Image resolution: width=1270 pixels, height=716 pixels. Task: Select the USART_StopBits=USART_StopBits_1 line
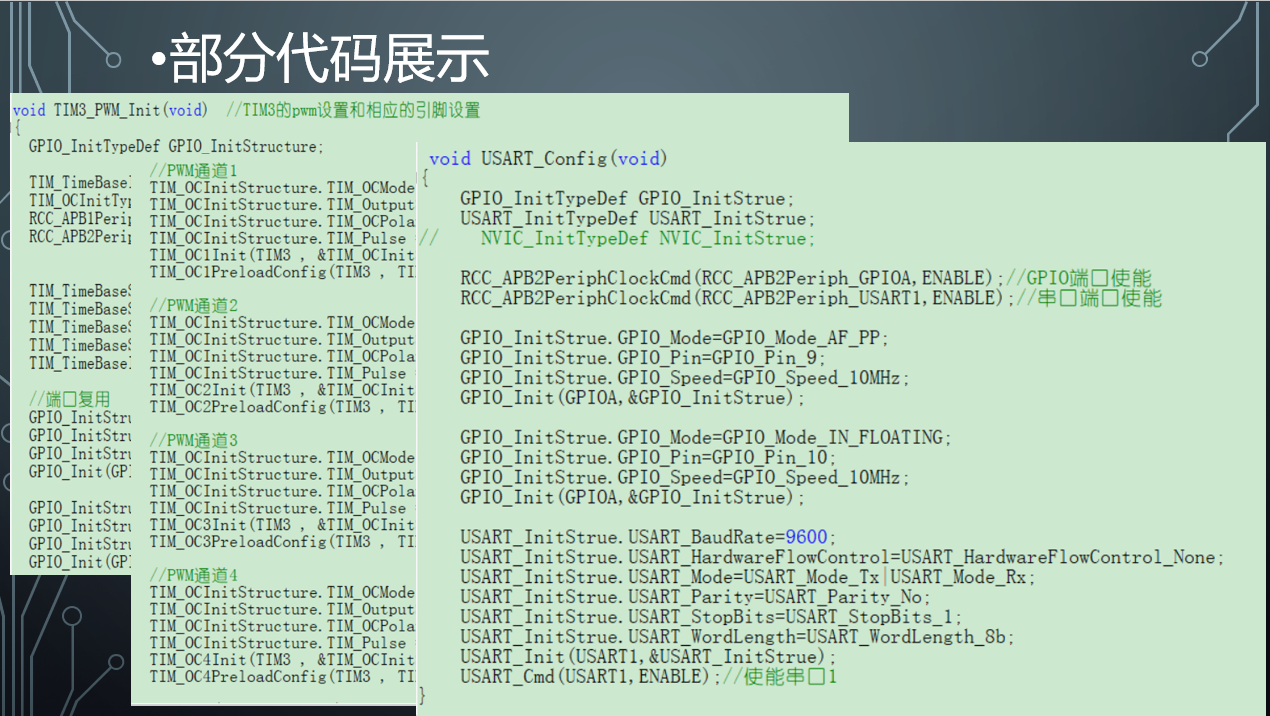[x=711, y=617]
